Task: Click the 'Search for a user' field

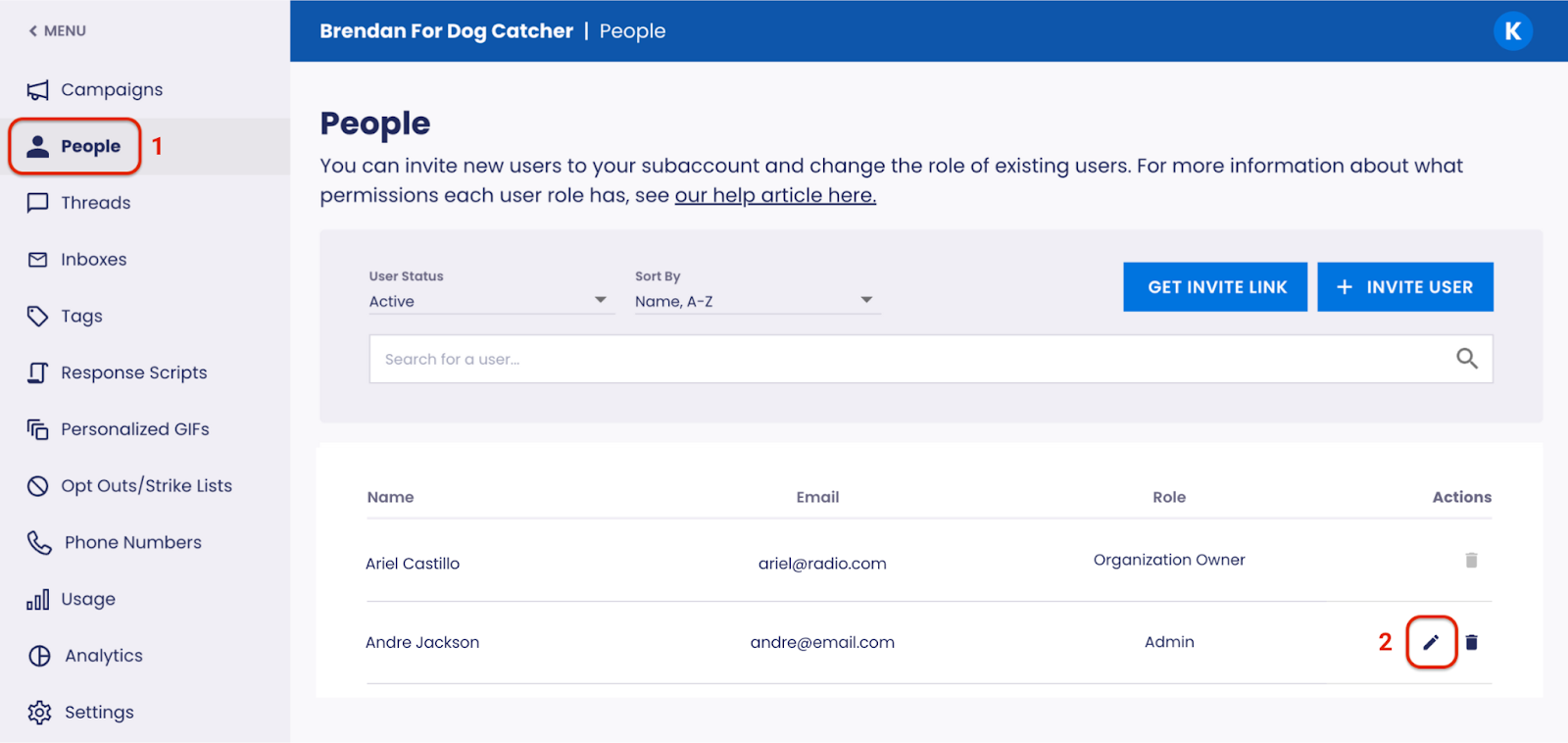Action: 931,359
